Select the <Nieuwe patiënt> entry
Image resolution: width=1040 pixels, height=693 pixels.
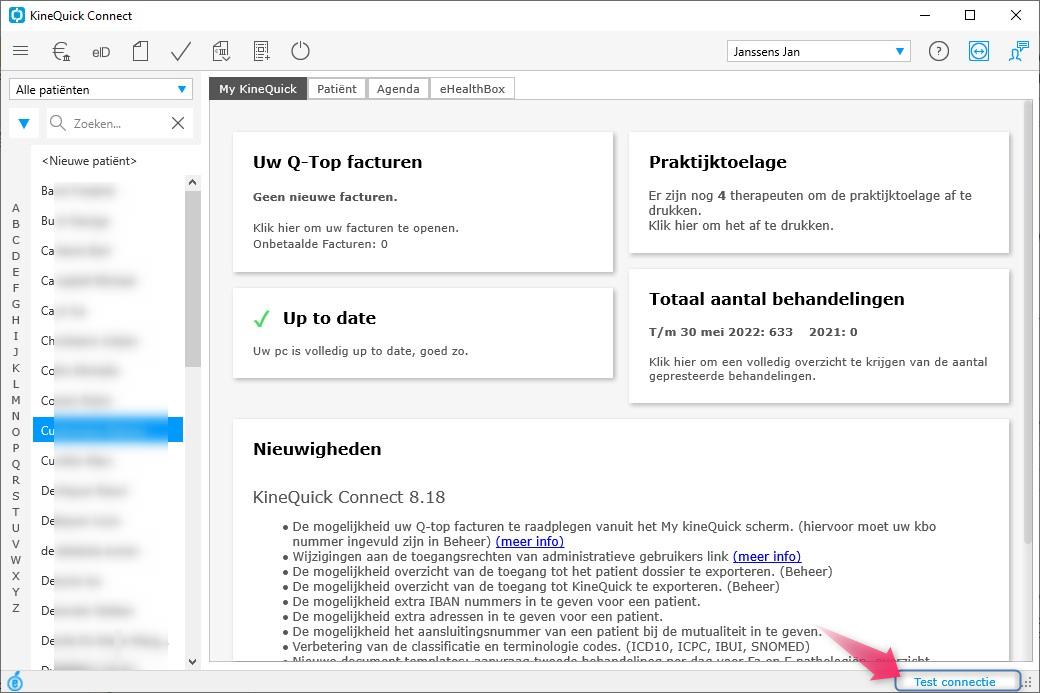(x=89, y=160)
